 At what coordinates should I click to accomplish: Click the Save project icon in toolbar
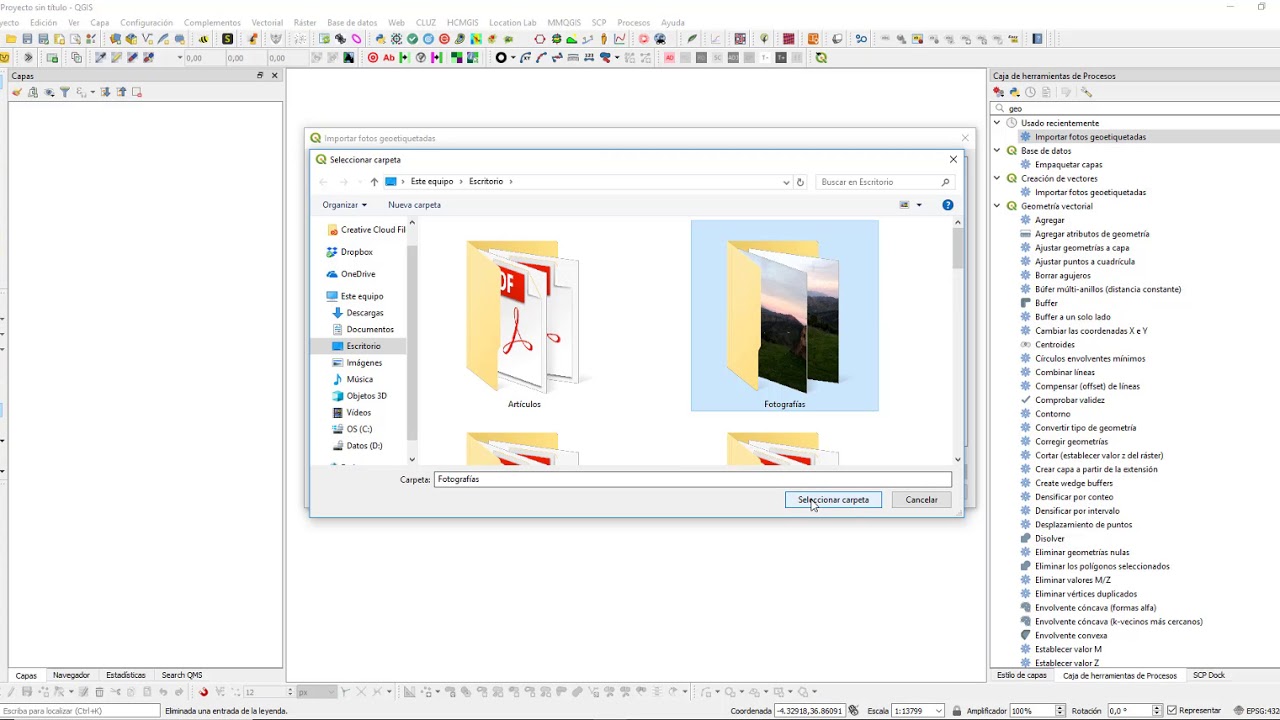pos(27,39)
